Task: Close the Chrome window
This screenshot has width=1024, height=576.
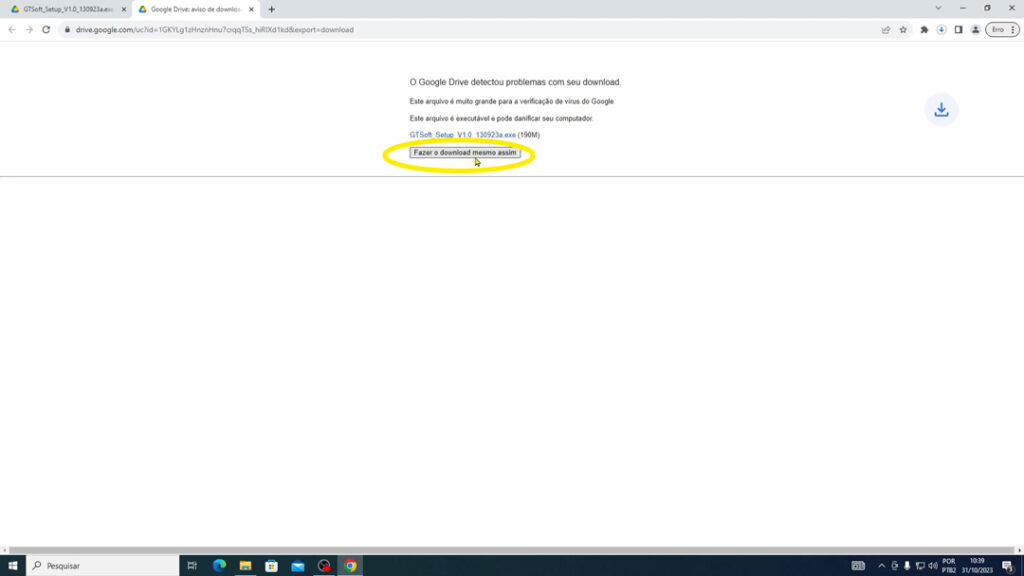Action: tap(1012, 8)
